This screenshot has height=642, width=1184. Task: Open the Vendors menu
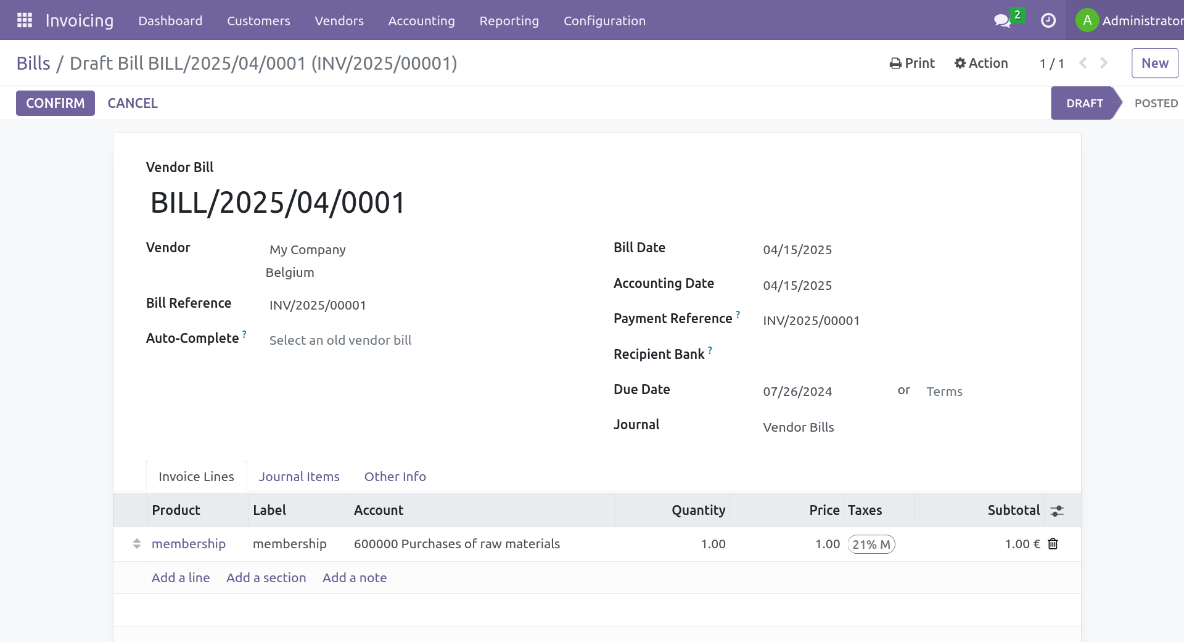339,21
